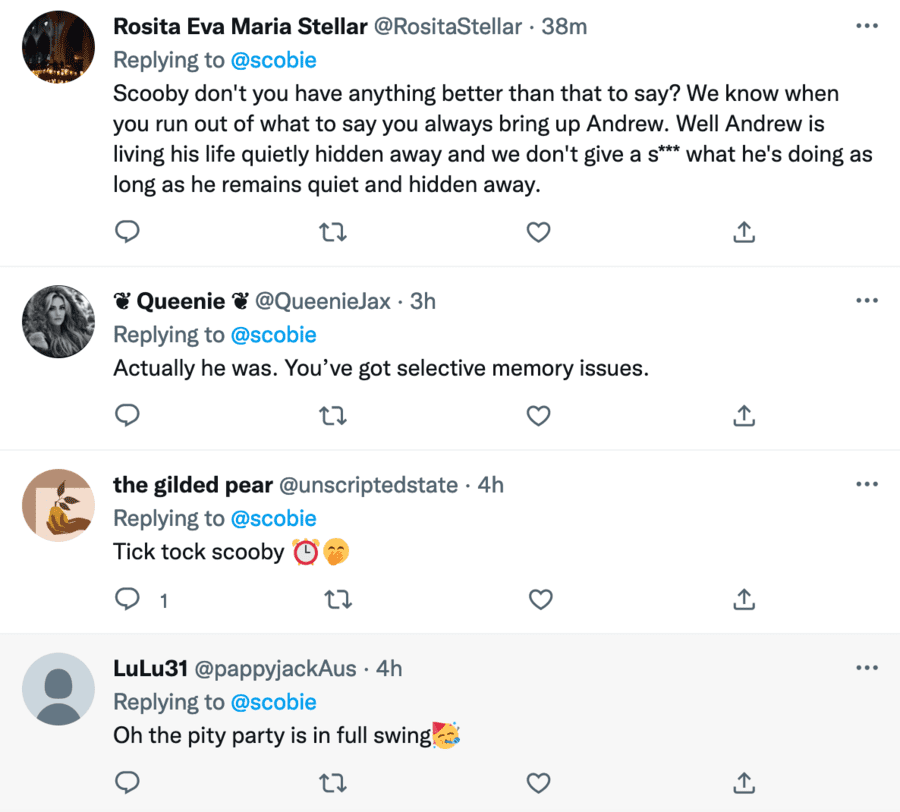
Task: Share LuLu31's tweet
Action: pos(743,781)
